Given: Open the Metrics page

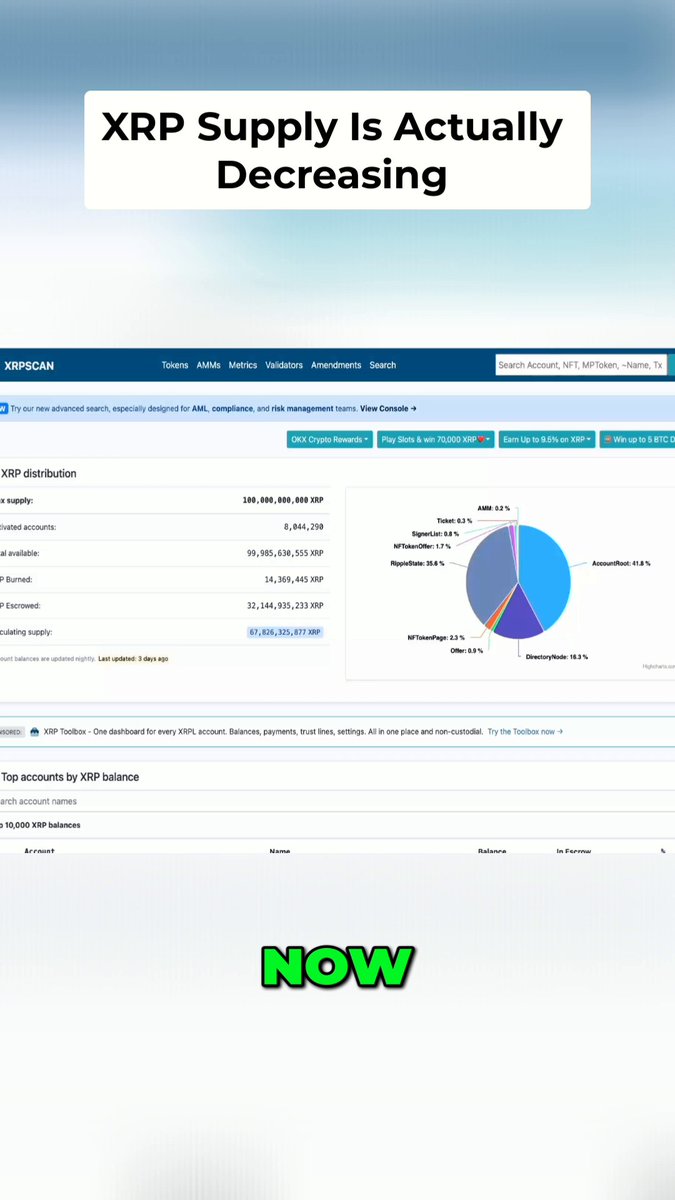Looking at the screenshot, I should 243,365.
